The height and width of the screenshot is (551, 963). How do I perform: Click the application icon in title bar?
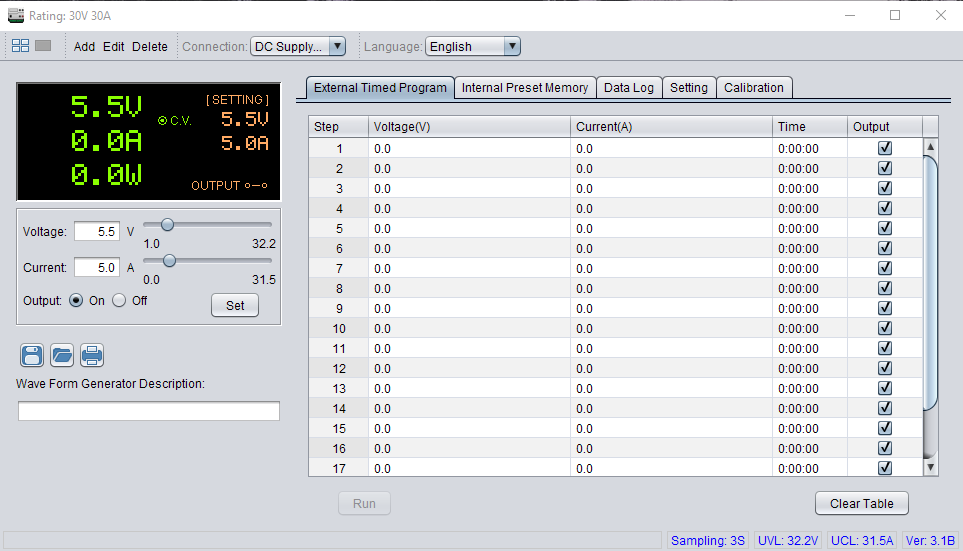(16, 15)
